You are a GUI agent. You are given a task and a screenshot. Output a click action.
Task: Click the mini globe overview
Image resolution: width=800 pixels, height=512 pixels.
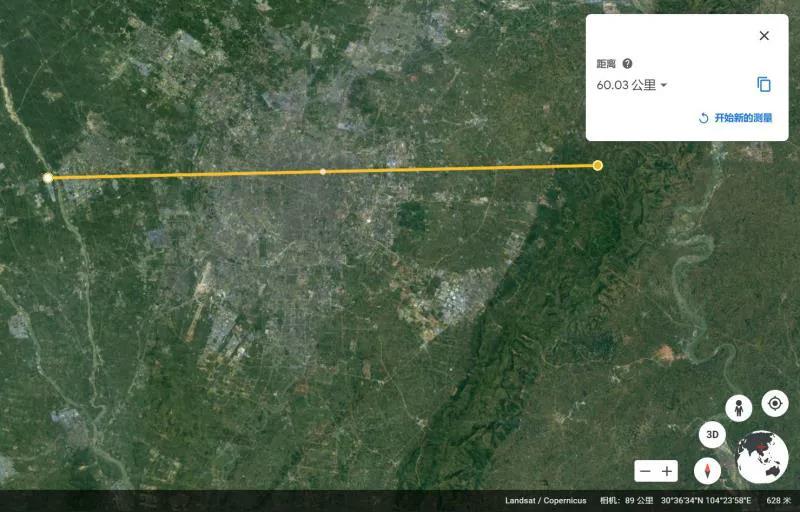(762, 458)
